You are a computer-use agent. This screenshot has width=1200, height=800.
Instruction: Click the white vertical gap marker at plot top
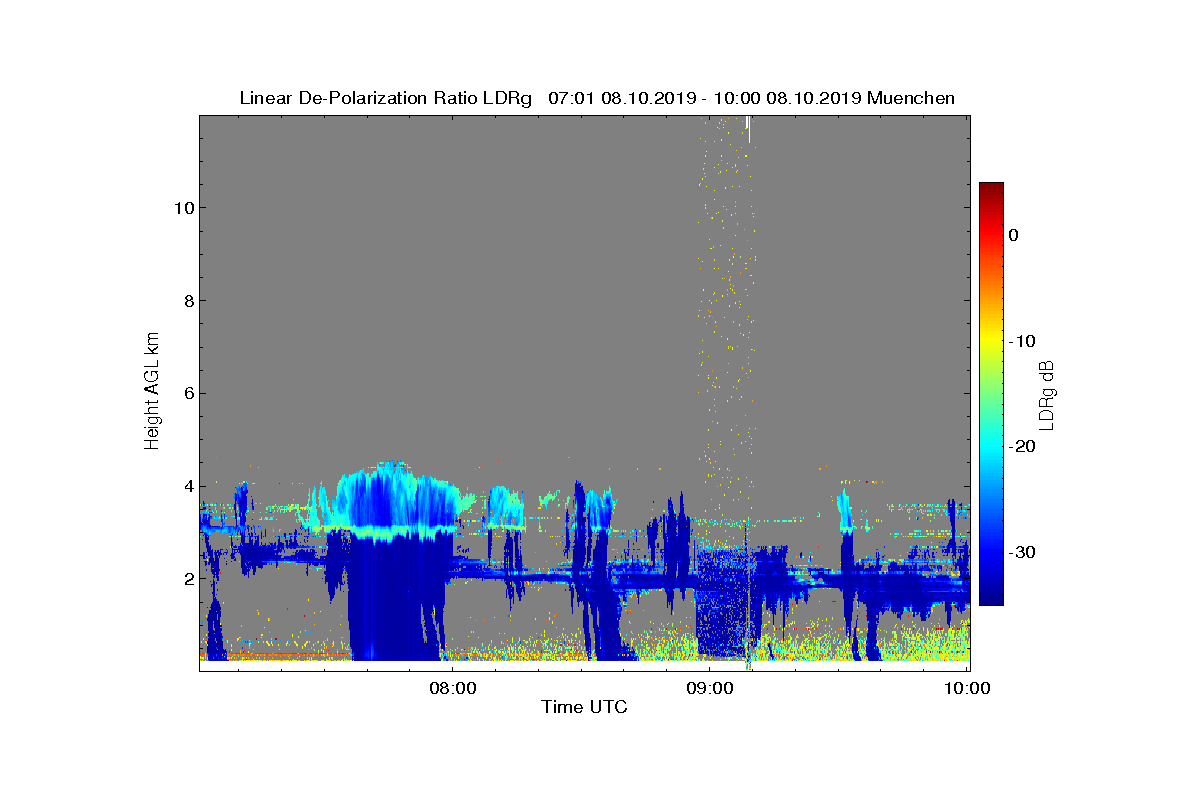[749, 129]
